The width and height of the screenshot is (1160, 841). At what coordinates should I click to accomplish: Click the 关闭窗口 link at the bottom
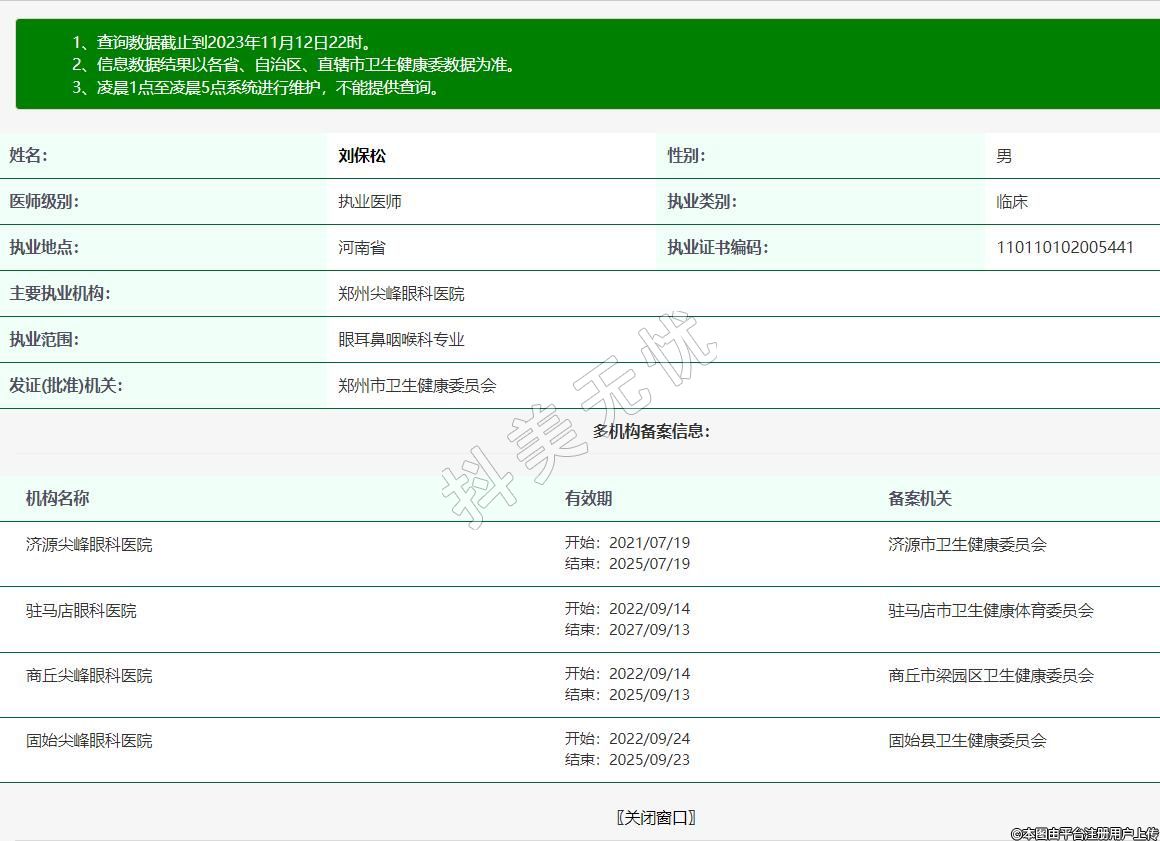click(656, 818)
